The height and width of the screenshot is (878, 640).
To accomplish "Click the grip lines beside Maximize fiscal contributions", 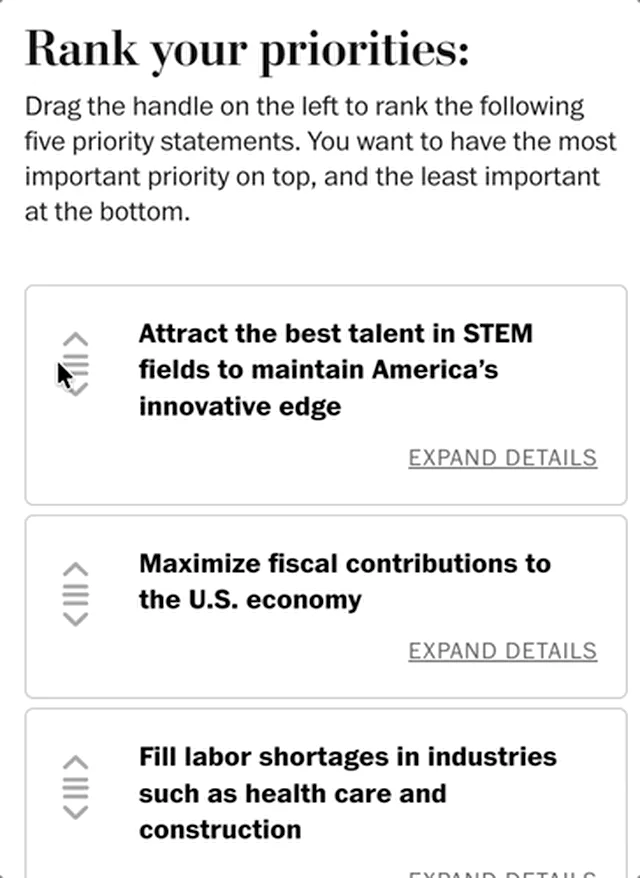I will point(76,594).
